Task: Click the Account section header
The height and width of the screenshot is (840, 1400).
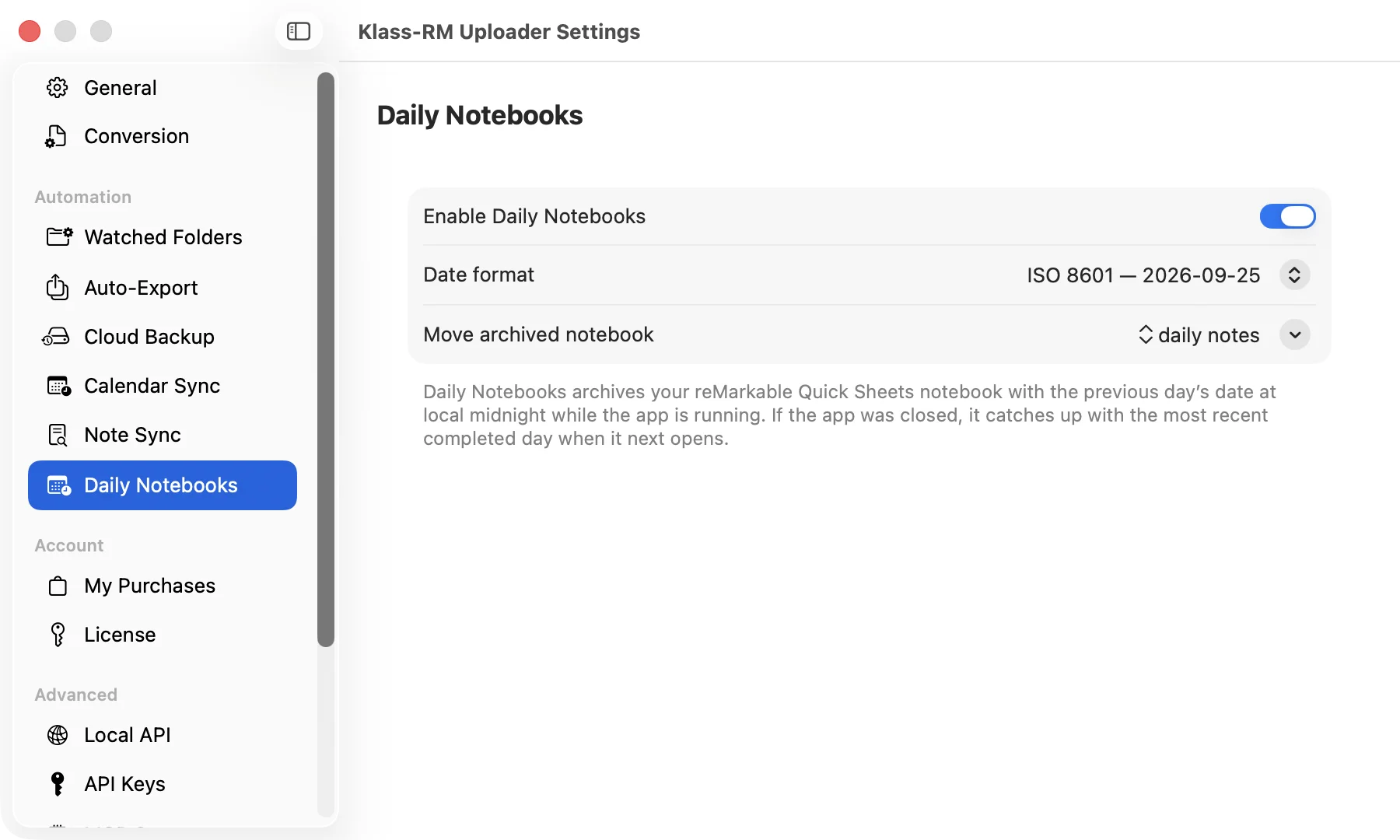Action: (x=69, y=545)
